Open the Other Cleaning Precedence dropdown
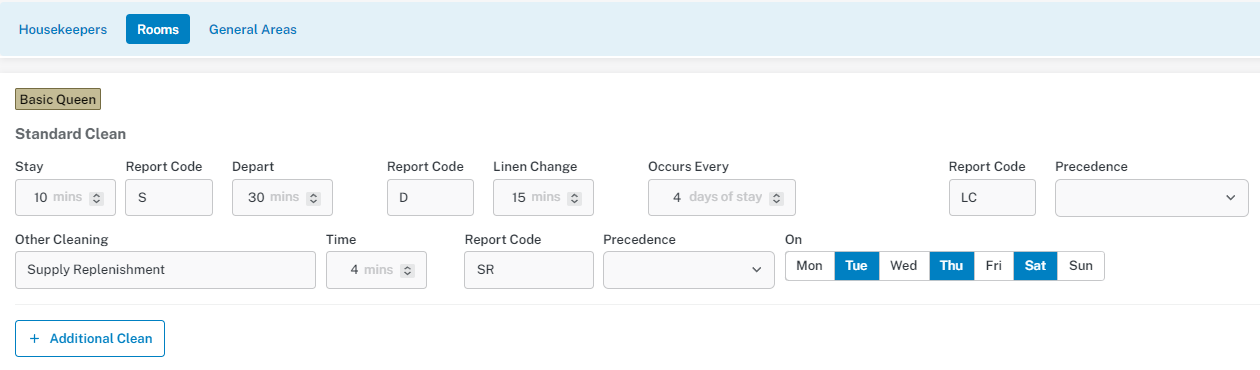The width and height of the screenshot is (1260, 370). [x=689, y=270]
